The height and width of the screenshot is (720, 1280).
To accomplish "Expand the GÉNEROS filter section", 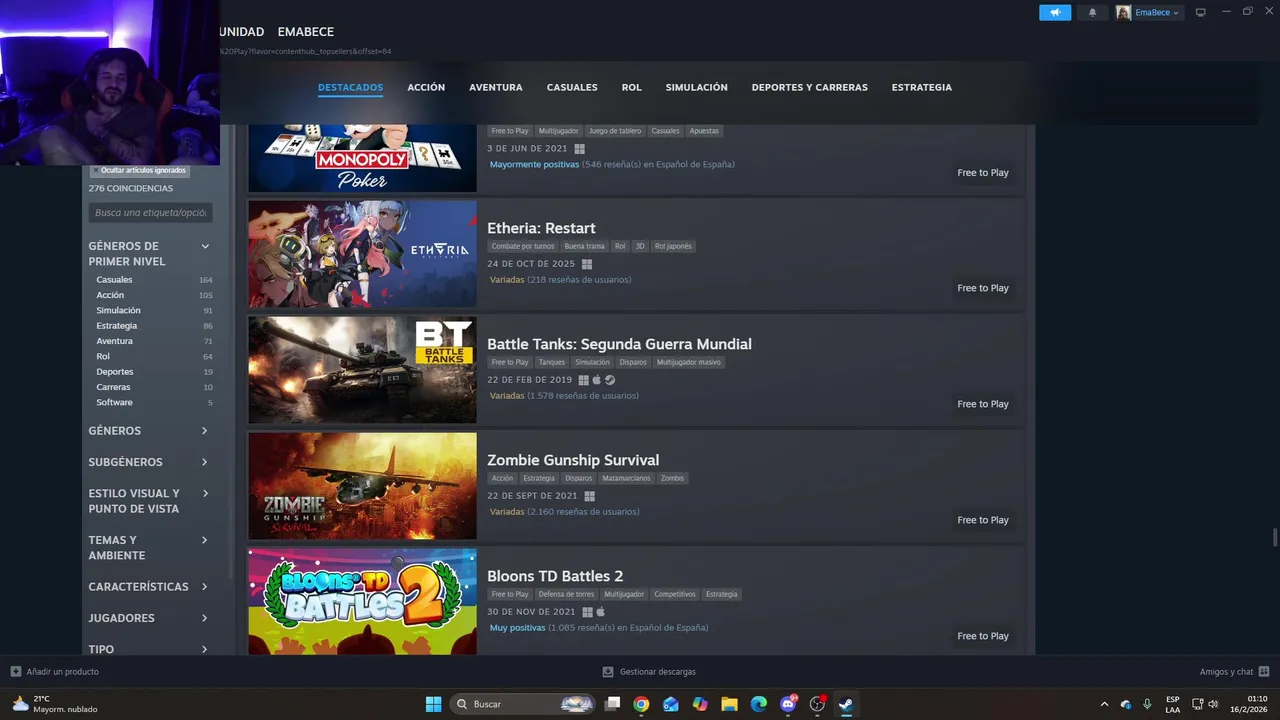I will pyautogui.click(x=148, y=431).
